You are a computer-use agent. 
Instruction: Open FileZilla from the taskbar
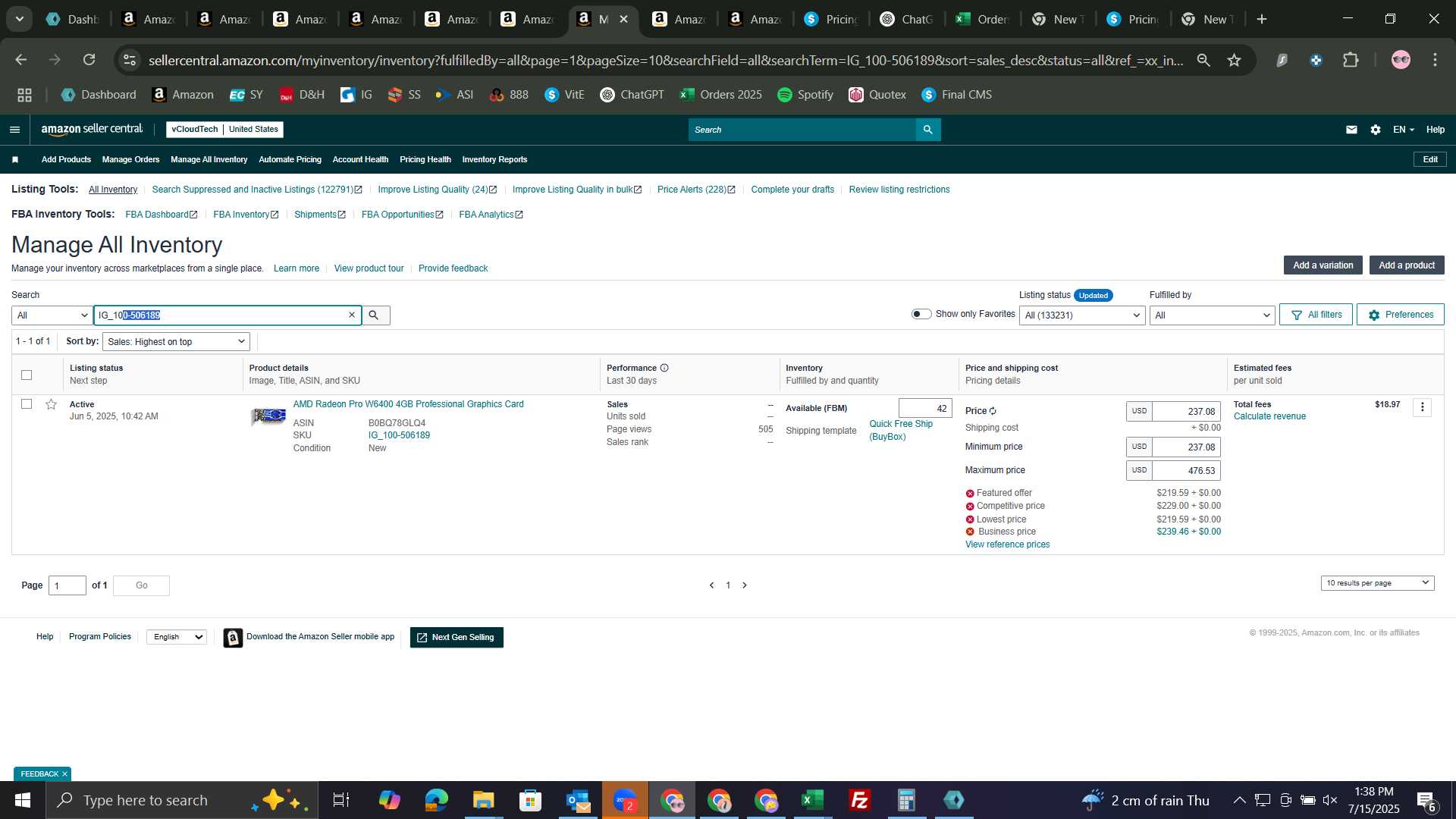coord(859,800)
